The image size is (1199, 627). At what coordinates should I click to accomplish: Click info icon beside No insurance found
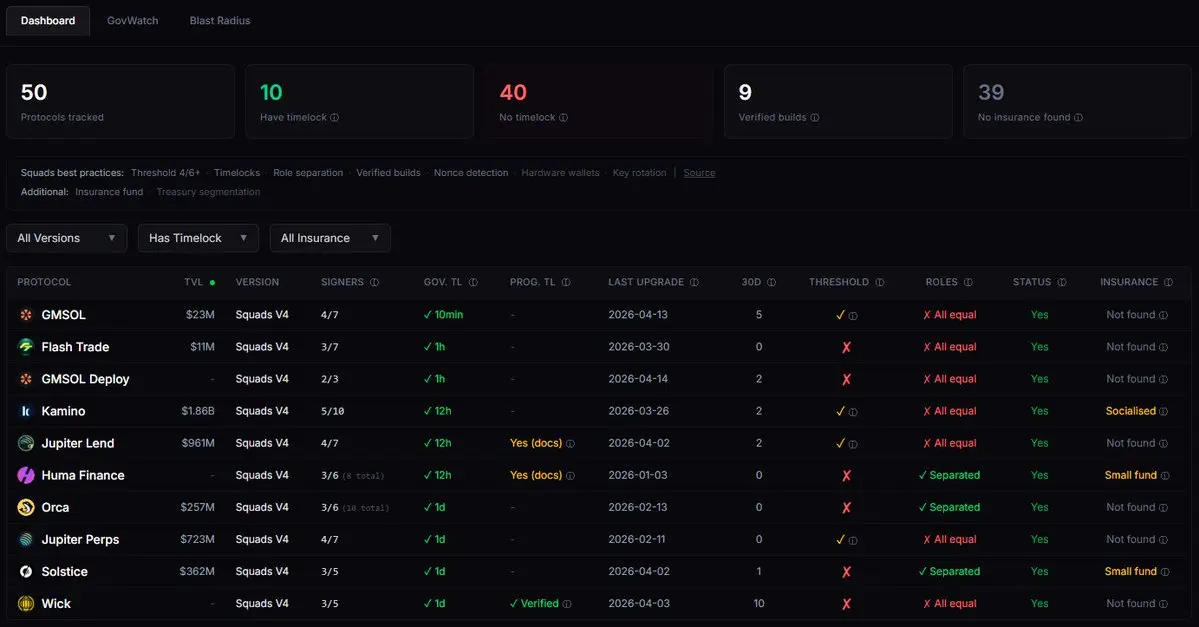[1079, 118]
